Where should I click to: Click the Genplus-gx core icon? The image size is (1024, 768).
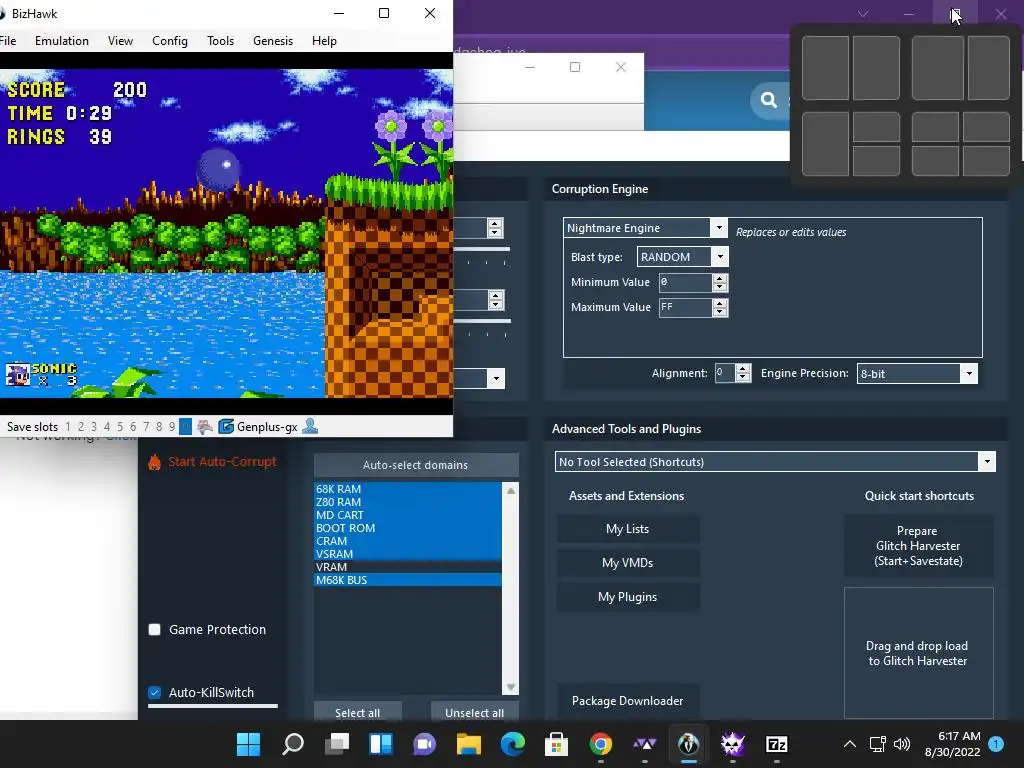click(226, 426)
